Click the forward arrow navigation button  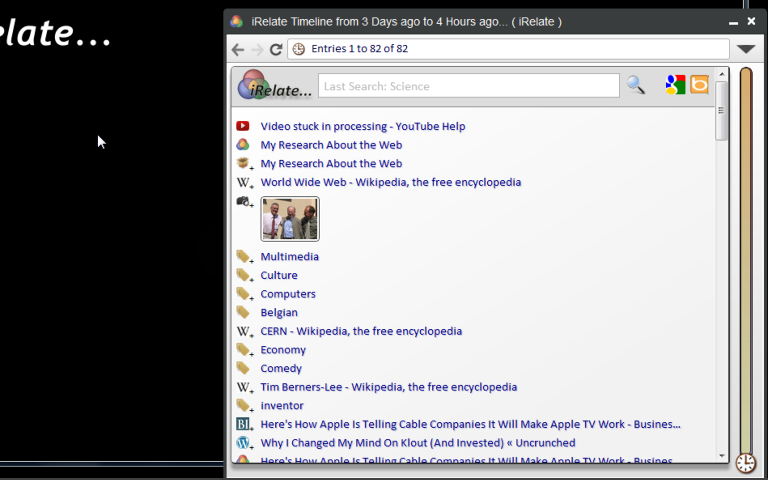pos(257,49)
